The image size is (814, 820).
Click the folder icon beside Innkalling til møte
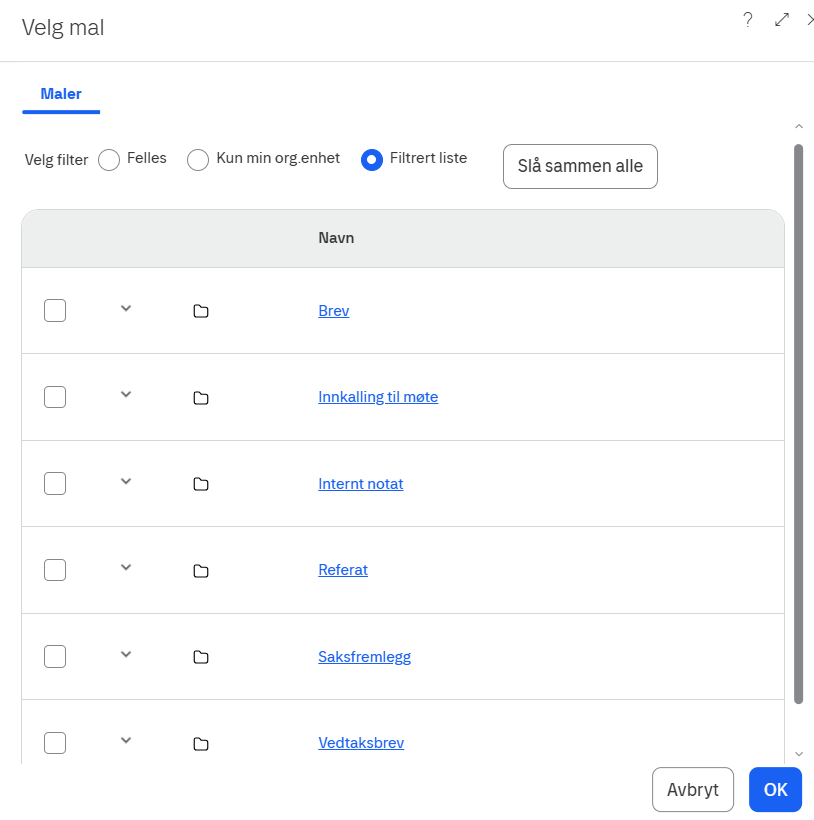201,398
